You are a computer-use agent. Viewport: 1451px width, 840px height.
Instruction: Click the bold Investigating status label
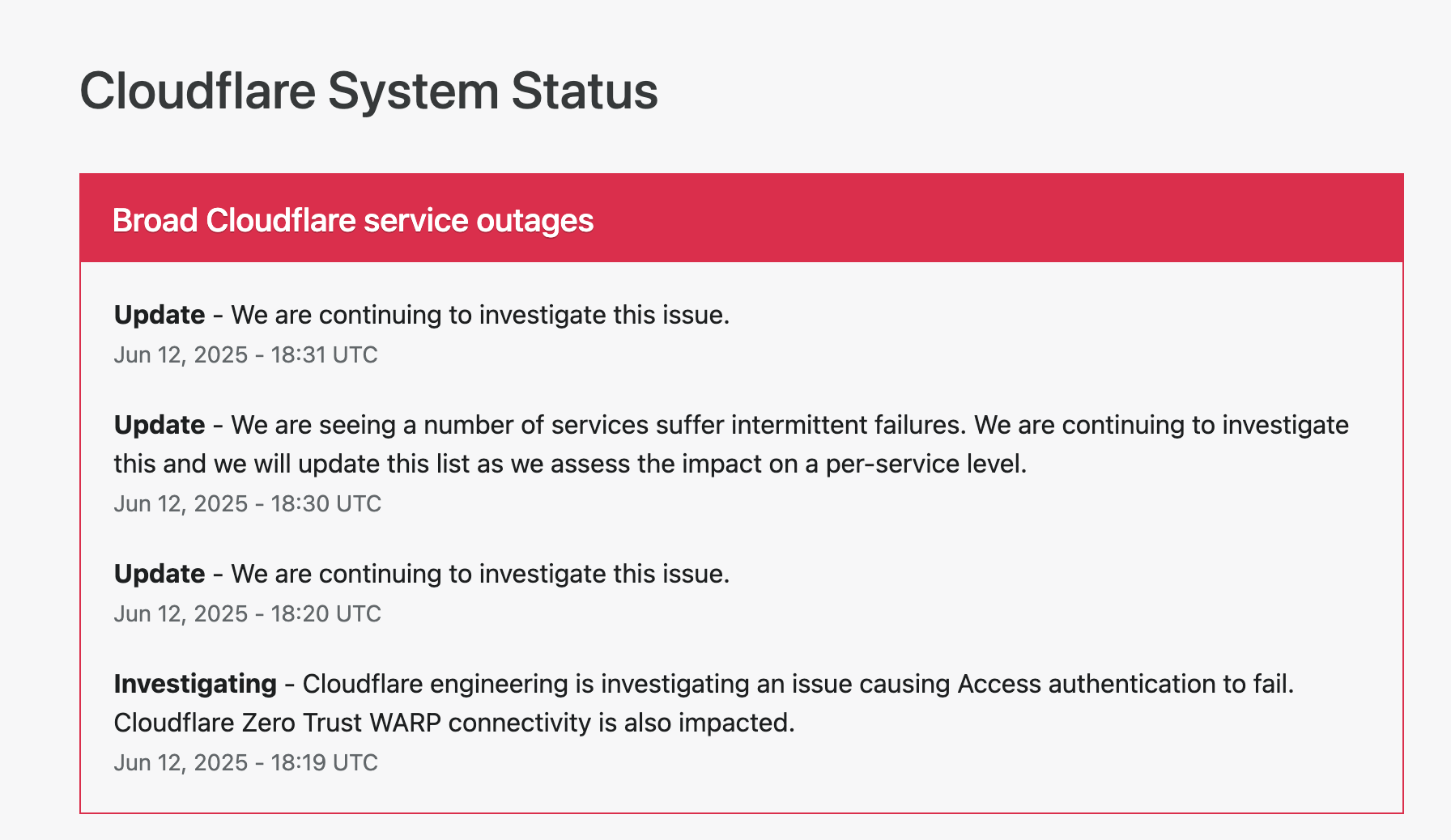tap(195, 684)
